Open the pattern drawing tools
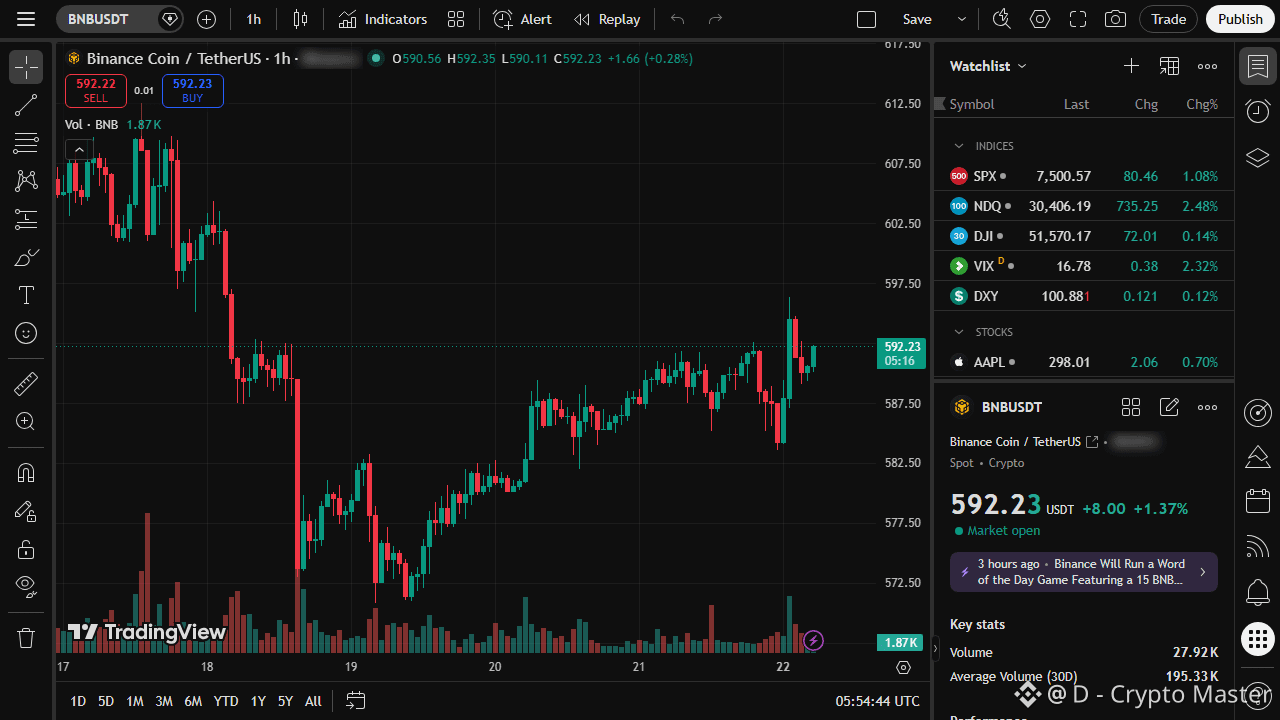 point(26,181)
